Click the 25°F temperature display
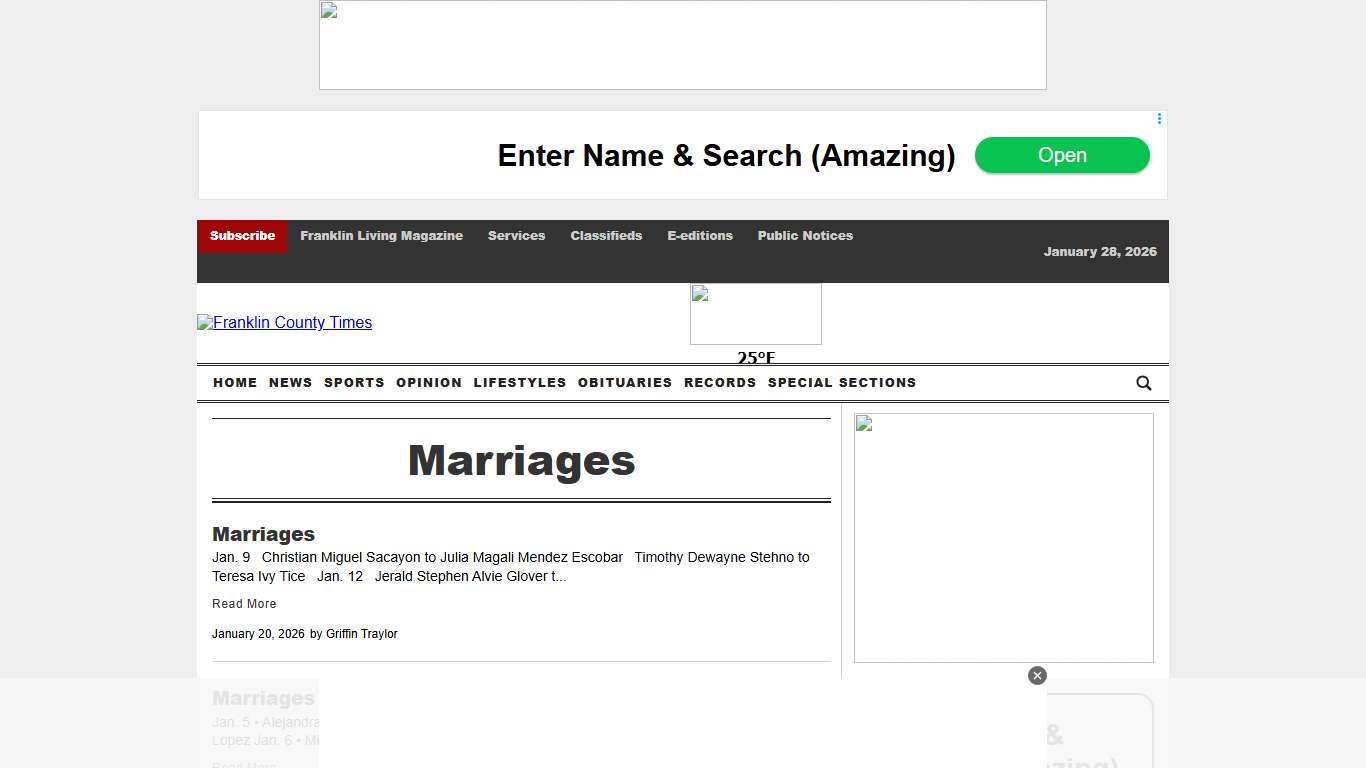Screen dimensions: 1366x768 pos(756,358)
